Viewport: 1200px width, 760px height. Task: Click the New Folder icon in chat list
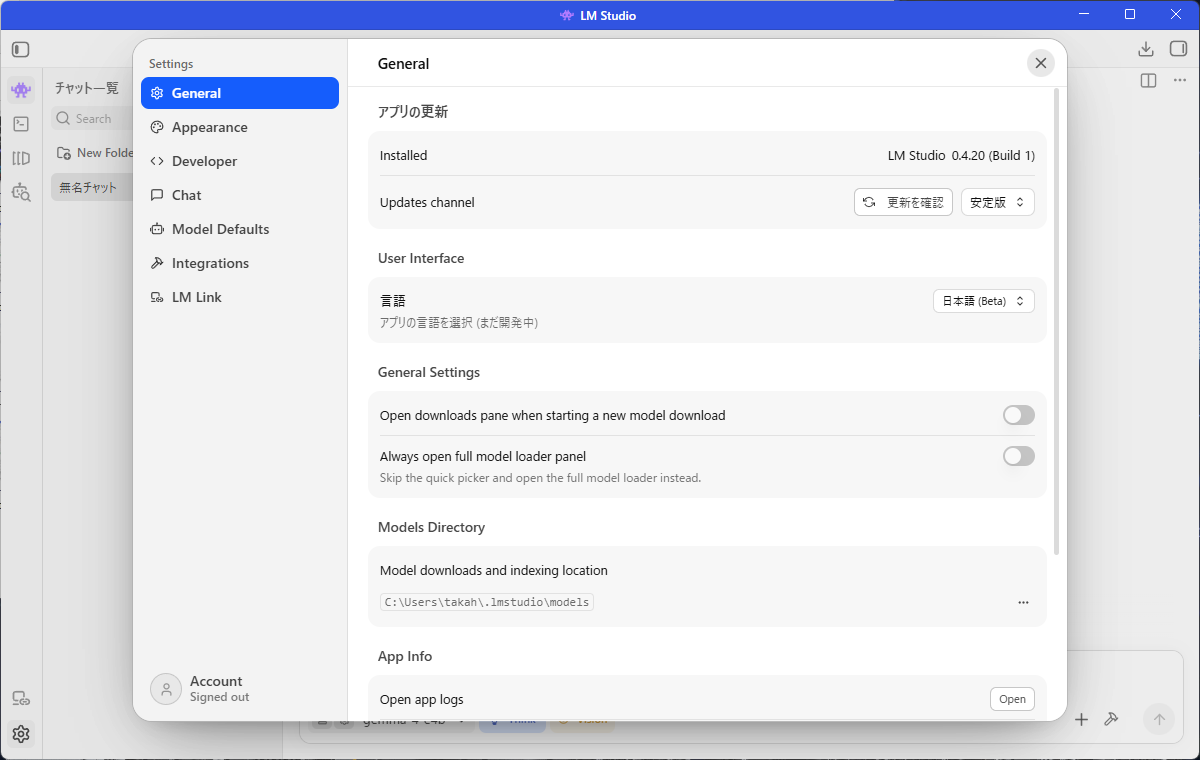64,153
